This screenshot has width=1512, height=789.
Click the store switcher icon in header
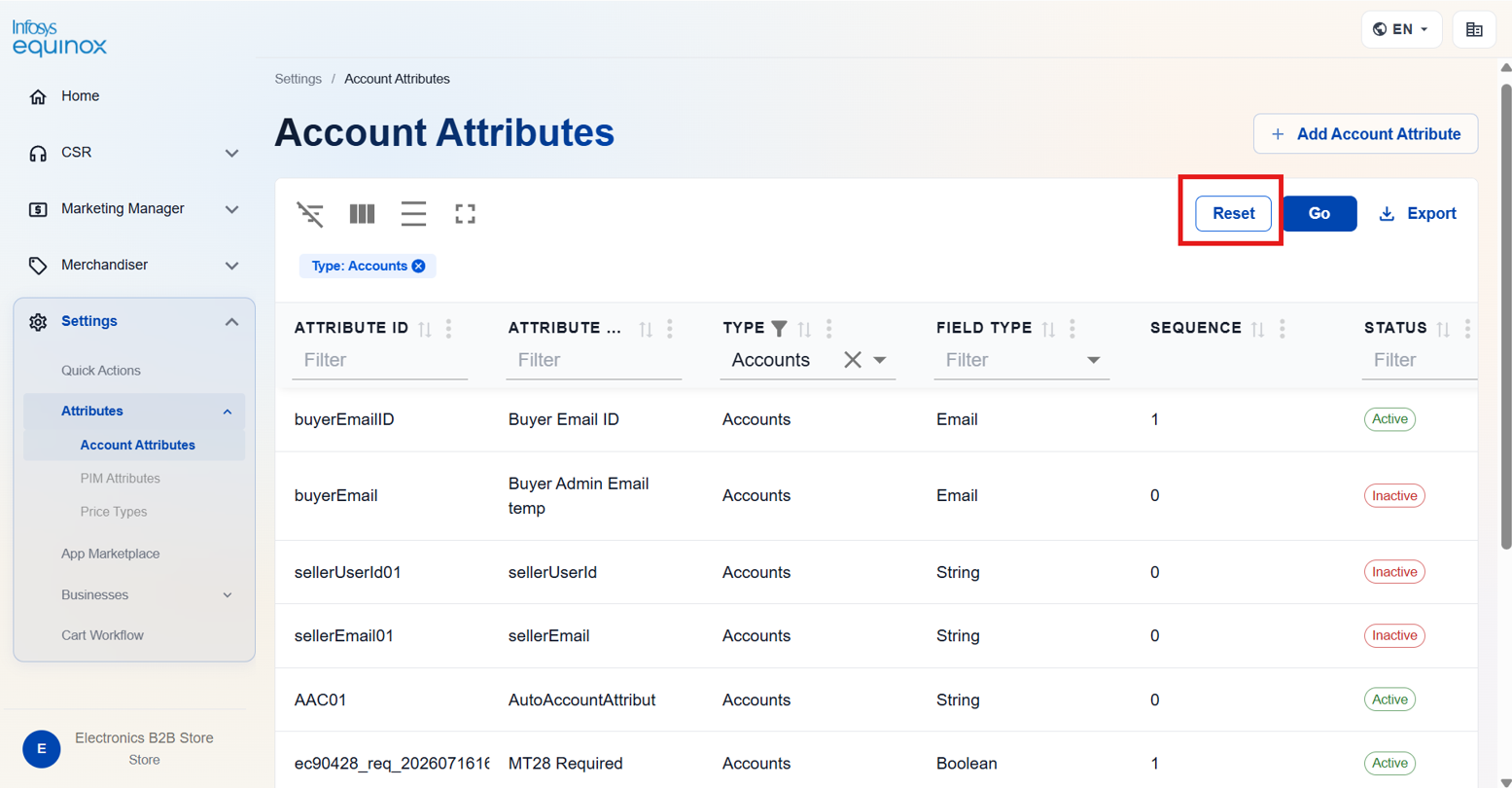(1474, 30)
